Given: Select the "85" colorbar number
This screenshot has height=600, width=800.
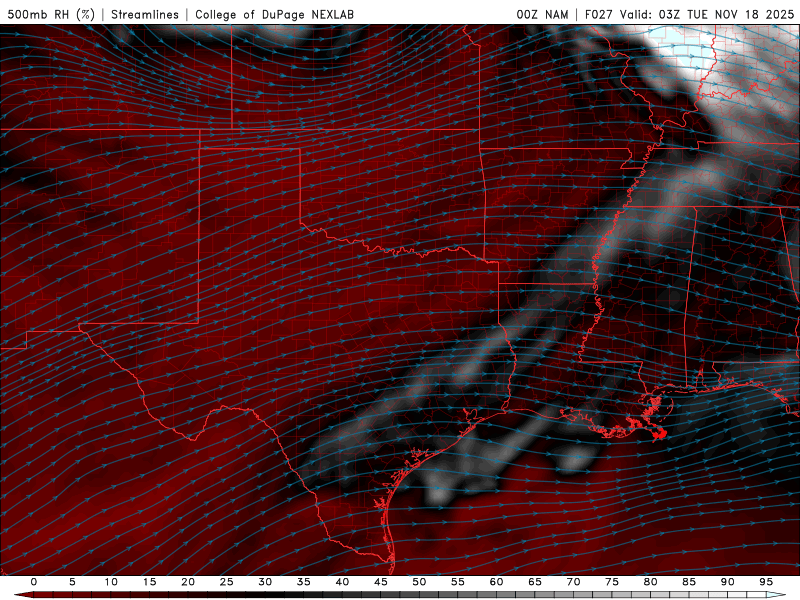Looking at the screenshot, I should (689, 582).
